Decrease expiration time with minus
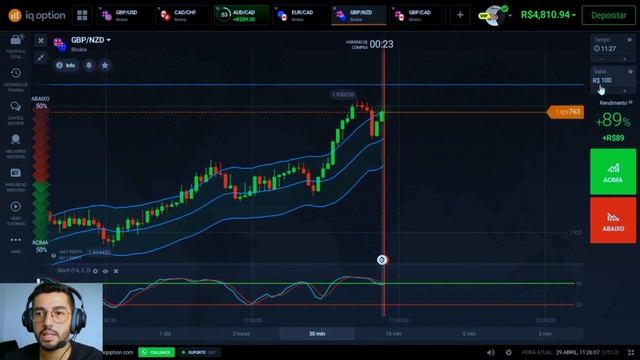 (602, 60)
